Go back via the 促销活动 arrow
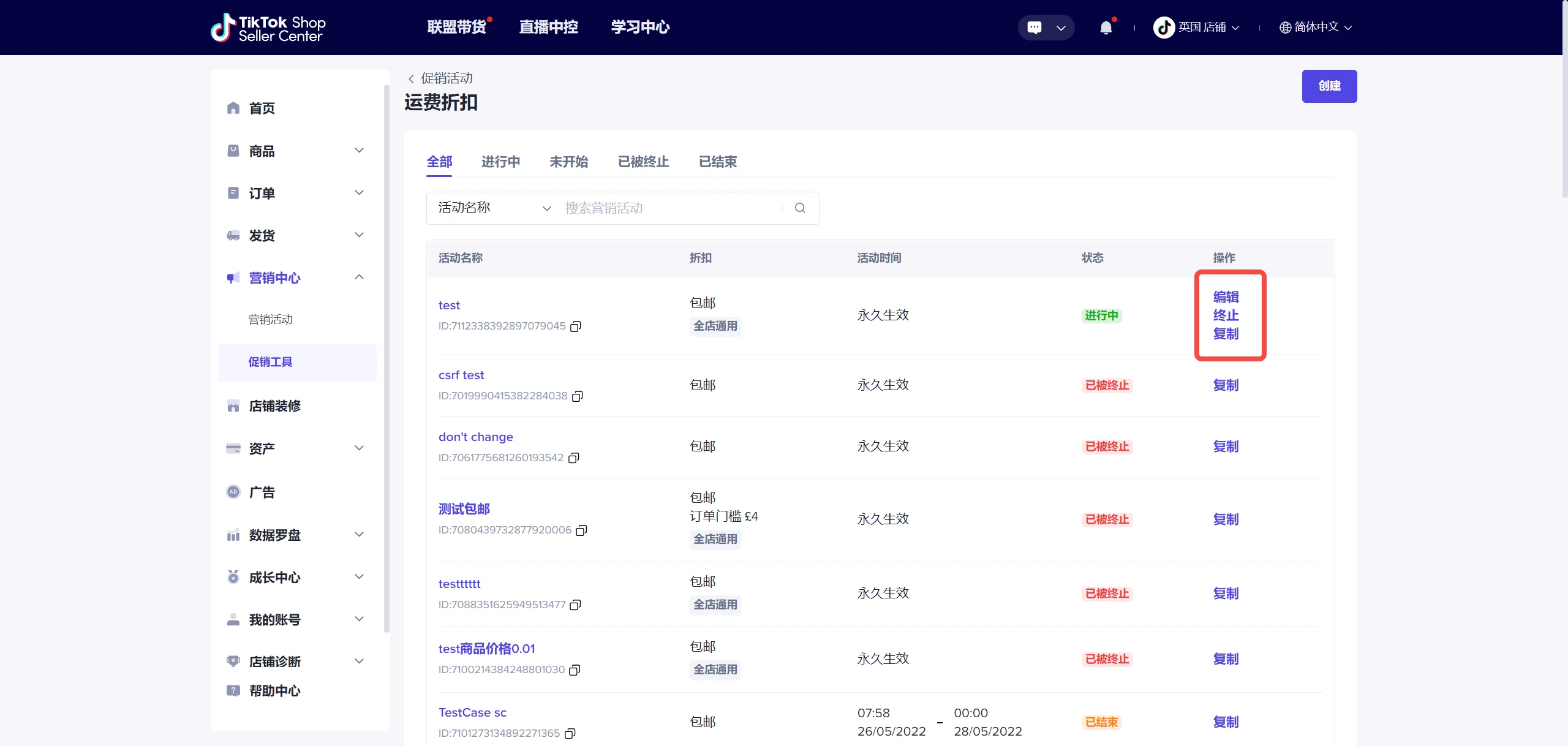This screenshot has width=1568, height=746. 411,78
